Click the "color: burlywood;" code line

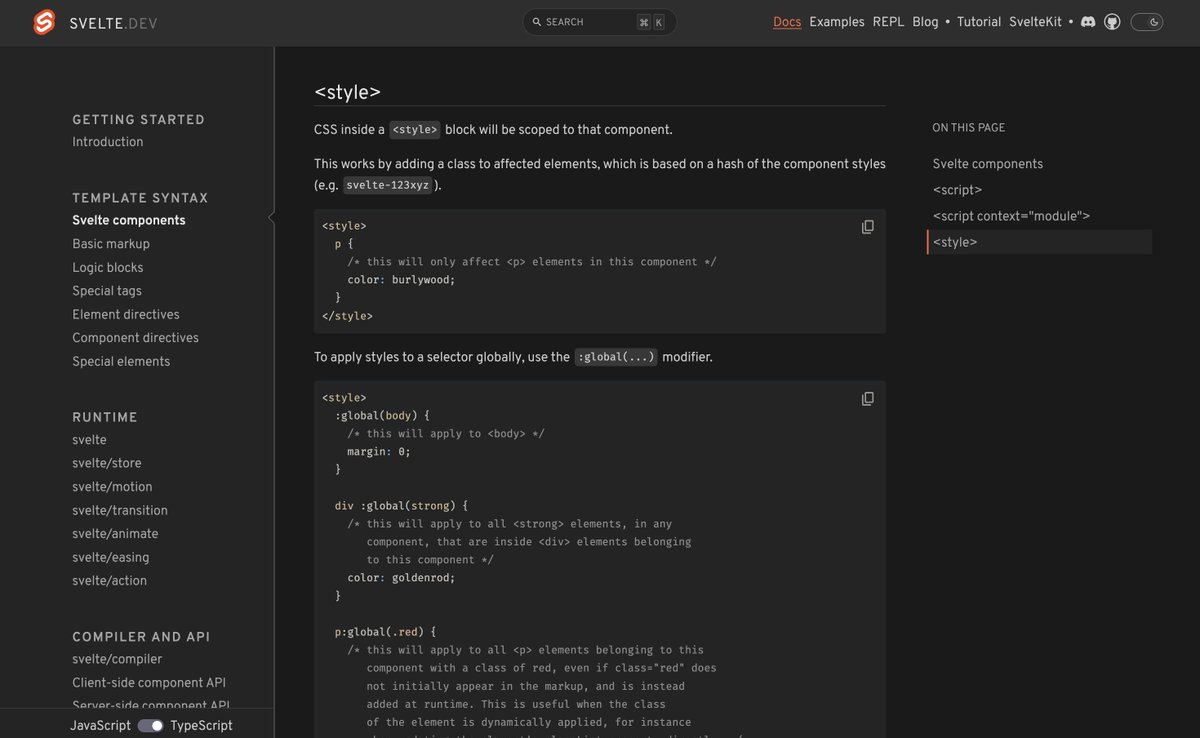[401, 280]
